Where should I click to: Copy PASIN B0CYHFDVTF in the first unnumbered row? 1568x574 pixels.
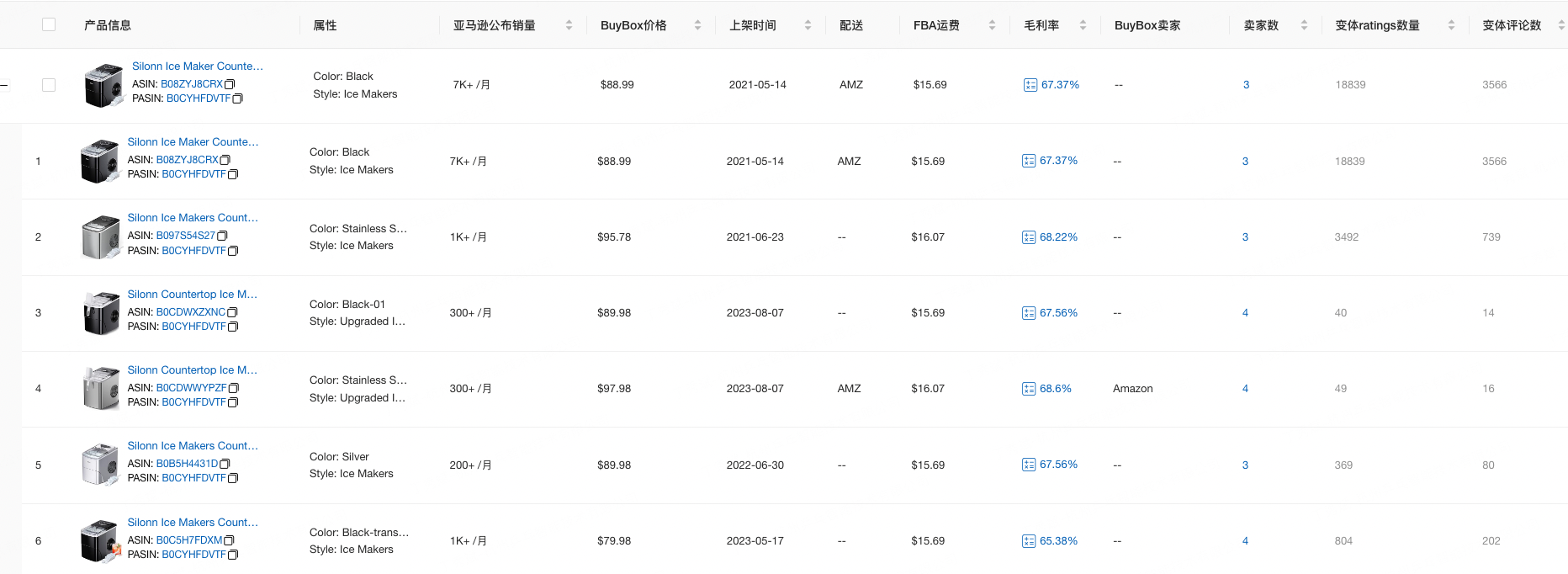(237, 98)
